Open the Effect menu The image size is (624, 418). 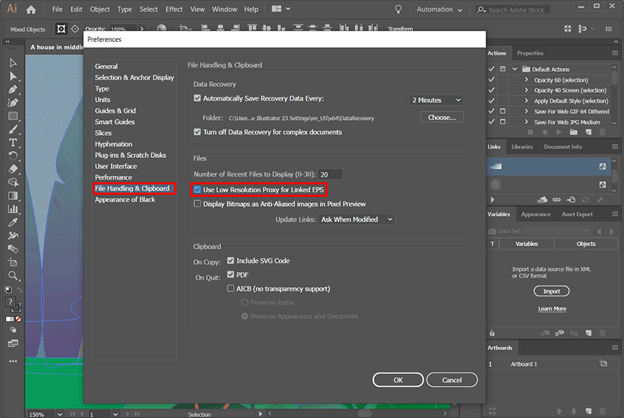click(x=175, y=9)
